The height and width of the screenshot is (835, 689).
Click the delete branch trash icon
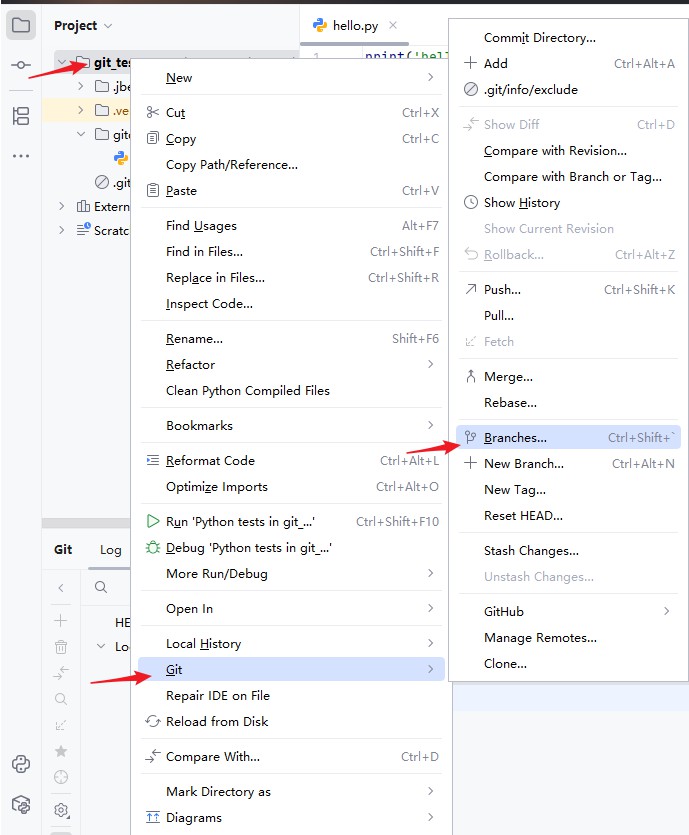tap(61, 647)
